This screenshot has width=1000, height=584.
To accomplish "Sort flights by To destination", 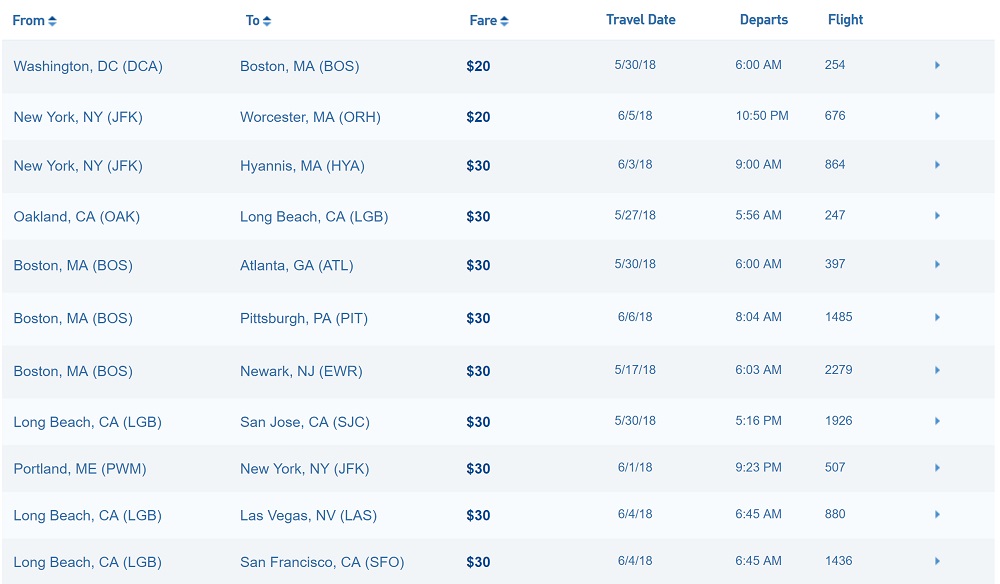I will tap(258, 21).
